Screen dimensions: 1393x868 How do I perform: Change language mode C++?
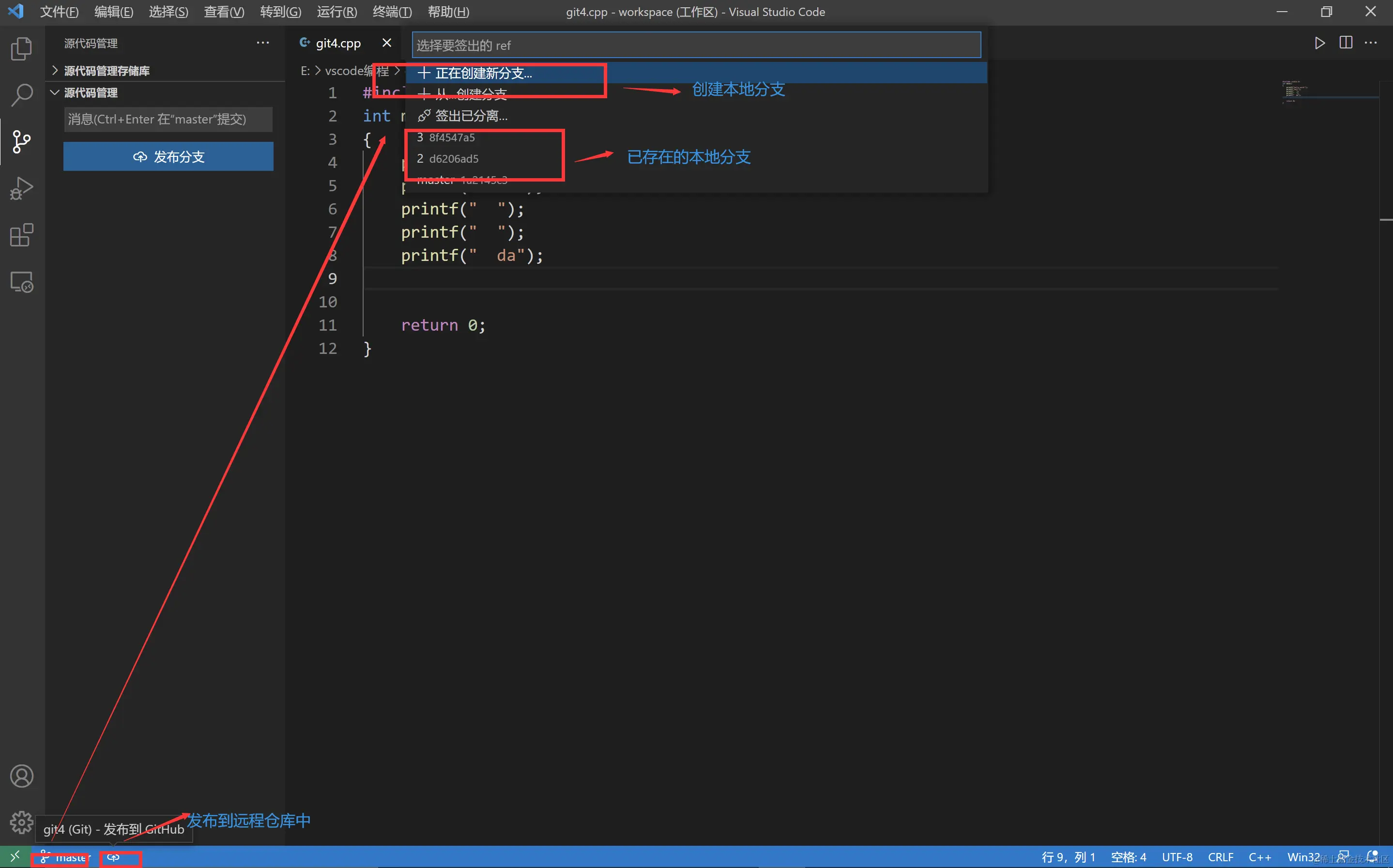[1260, 857]
